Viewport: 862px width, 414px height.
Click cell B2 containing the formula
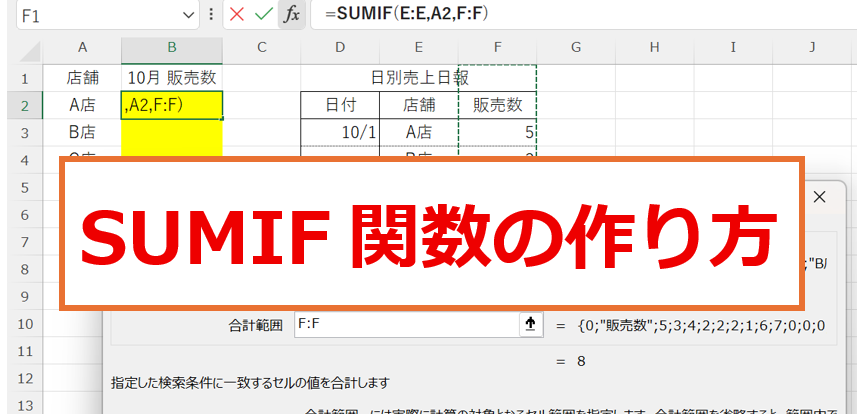point(171,104)
